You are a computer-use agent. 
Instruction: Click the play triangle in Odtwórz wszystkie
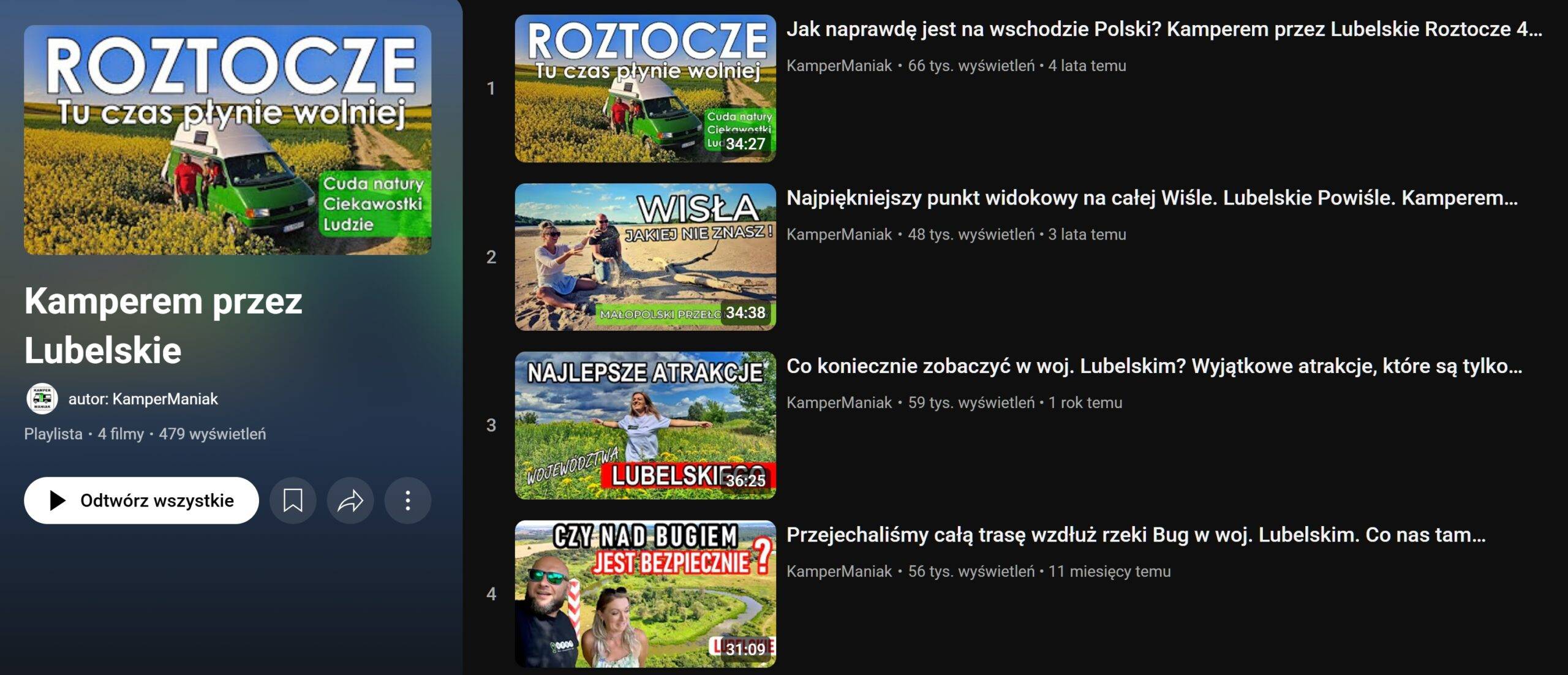pos(57,500)
